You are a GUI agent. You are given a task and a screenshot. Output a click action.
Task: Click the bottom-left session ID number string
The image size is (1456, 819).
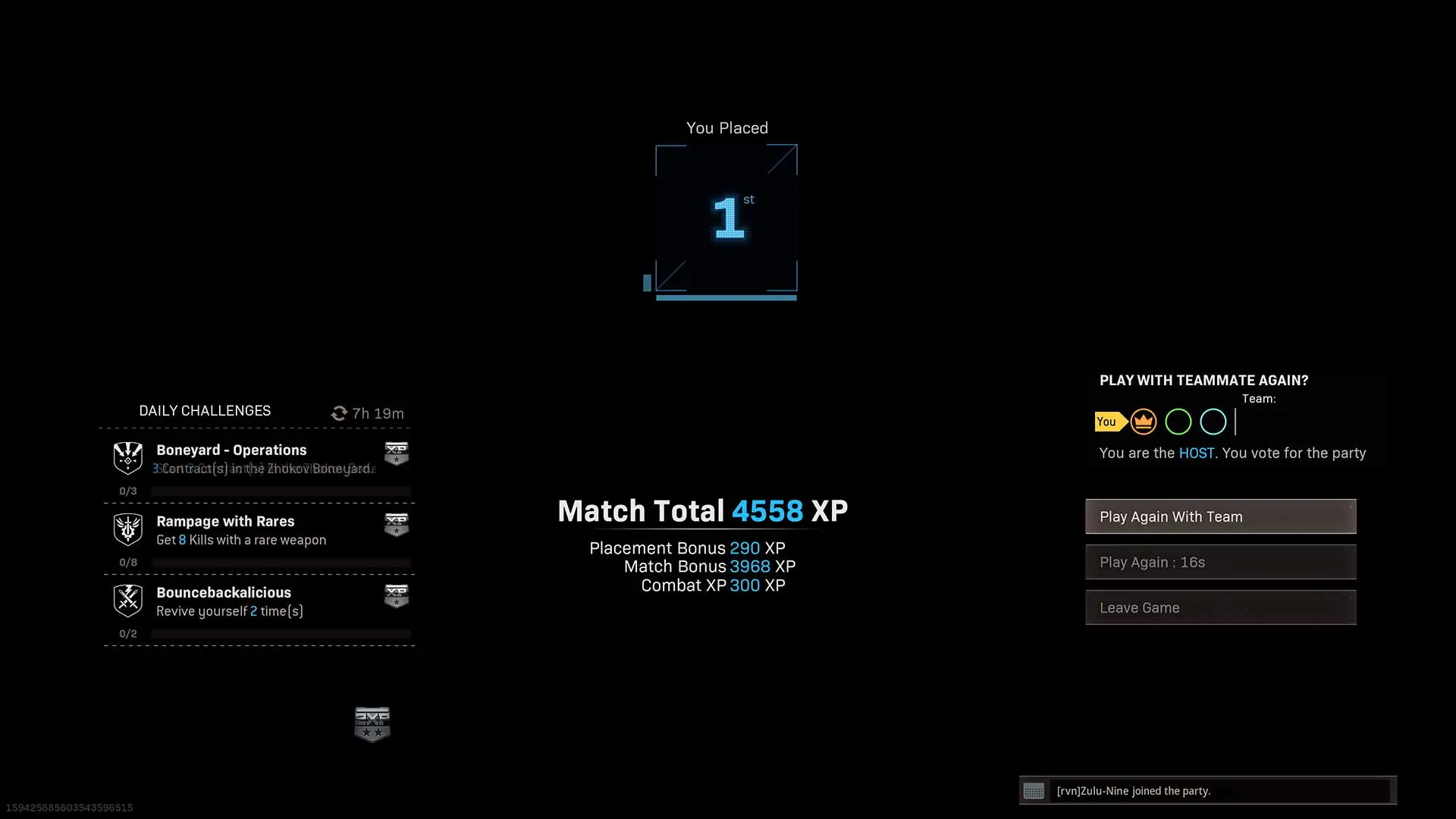click(x=68, y=807)
